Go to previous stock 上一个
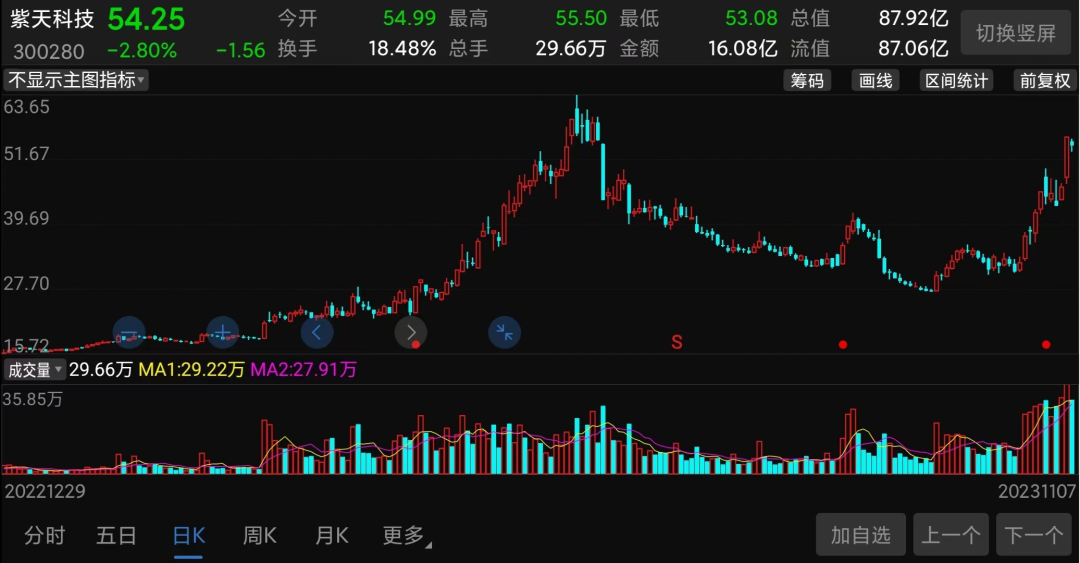The image size is (1080, 563). (x=951, y=535)
